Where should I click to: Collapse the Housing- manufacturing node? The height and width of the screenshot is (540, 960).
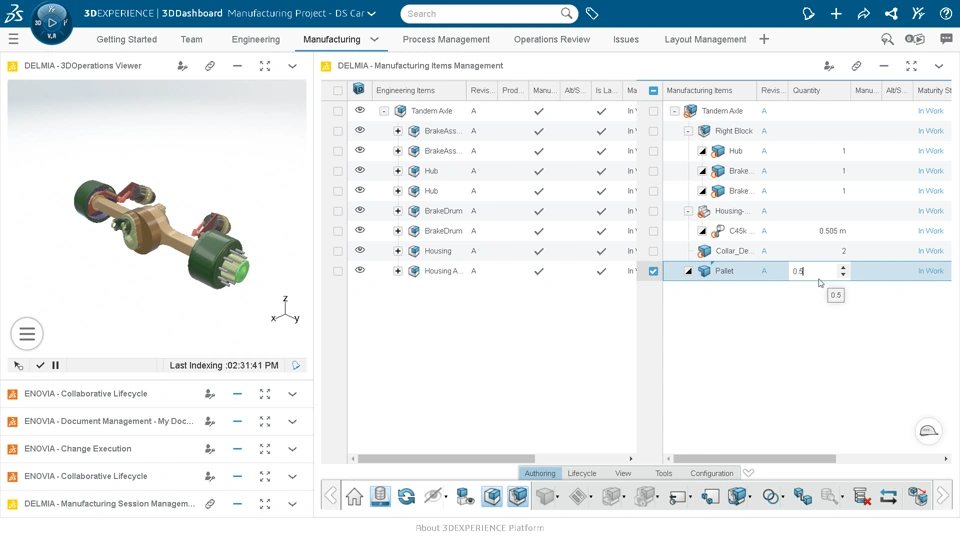[x=688, y=211]
